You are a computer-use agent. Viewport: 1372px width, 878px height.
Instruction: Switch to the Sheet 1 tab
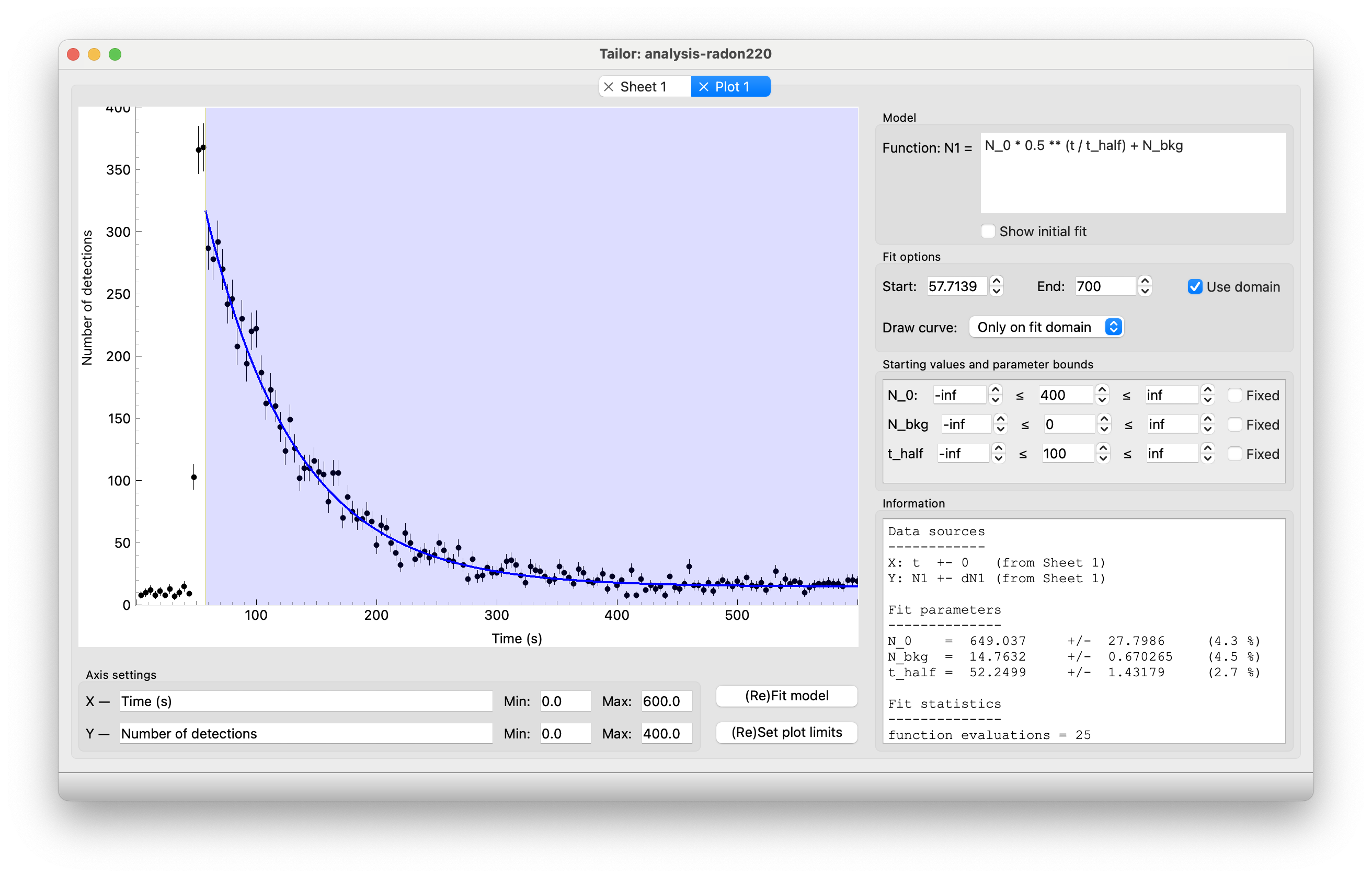[x=644, y=86]
